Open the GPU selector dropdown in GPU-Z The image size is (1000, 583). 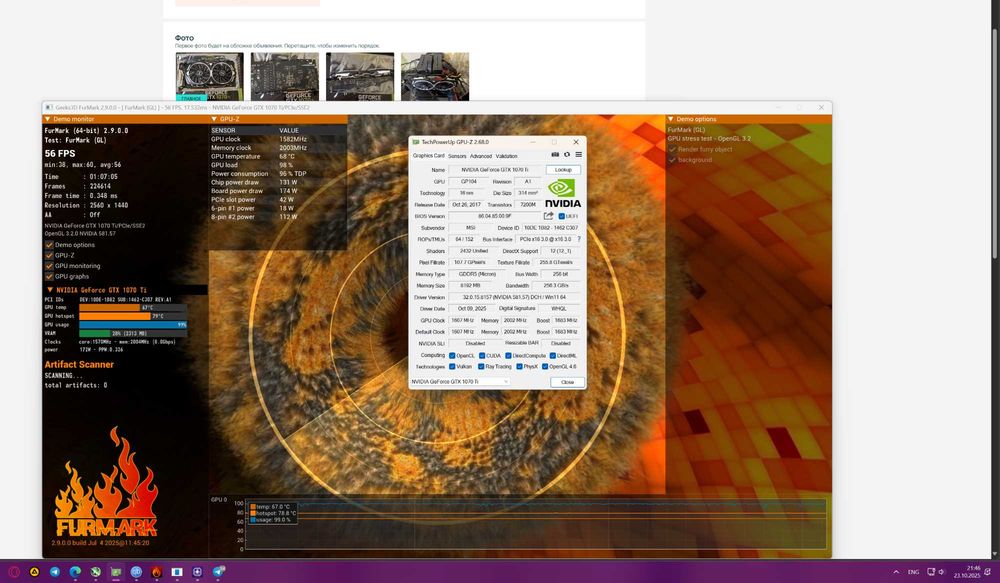(x=460, y=381)
